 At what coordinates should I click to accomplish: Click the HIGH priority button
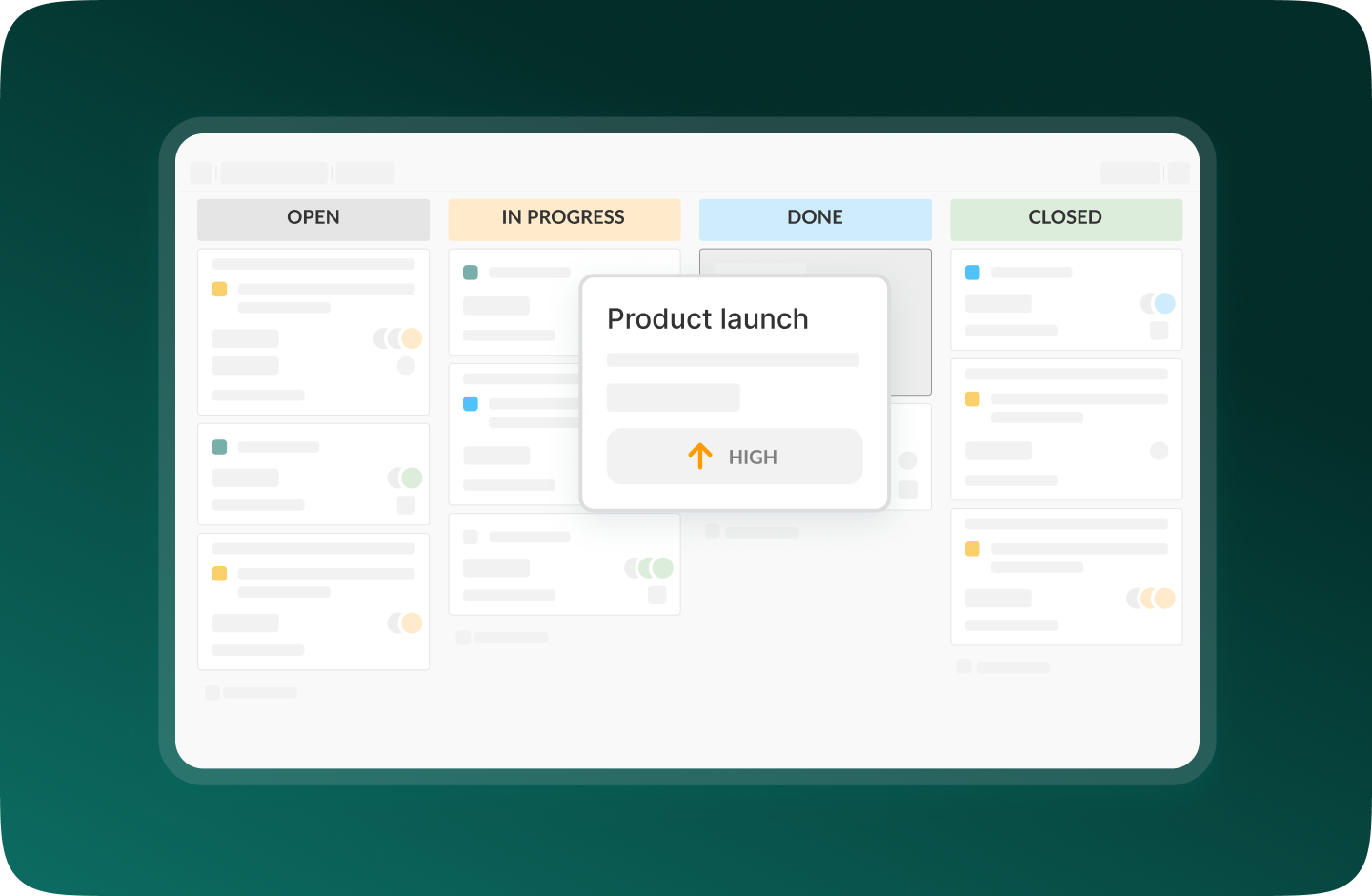[735, 457]
